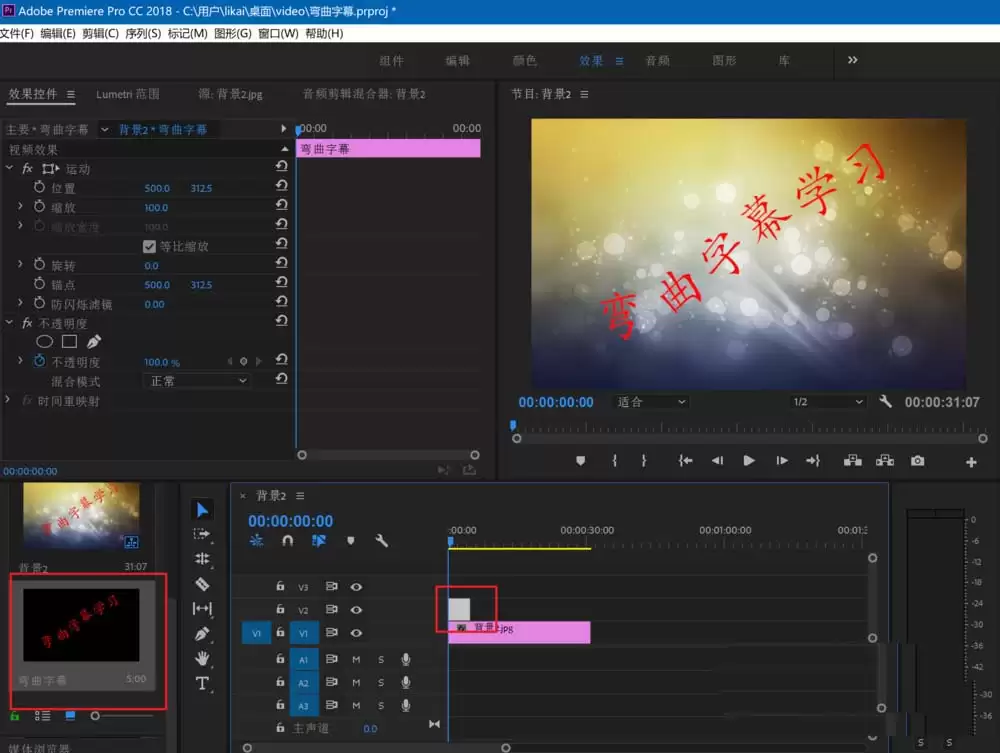Reset the Position parameter value
The image size is (1000, 753).
pos(281,188)
